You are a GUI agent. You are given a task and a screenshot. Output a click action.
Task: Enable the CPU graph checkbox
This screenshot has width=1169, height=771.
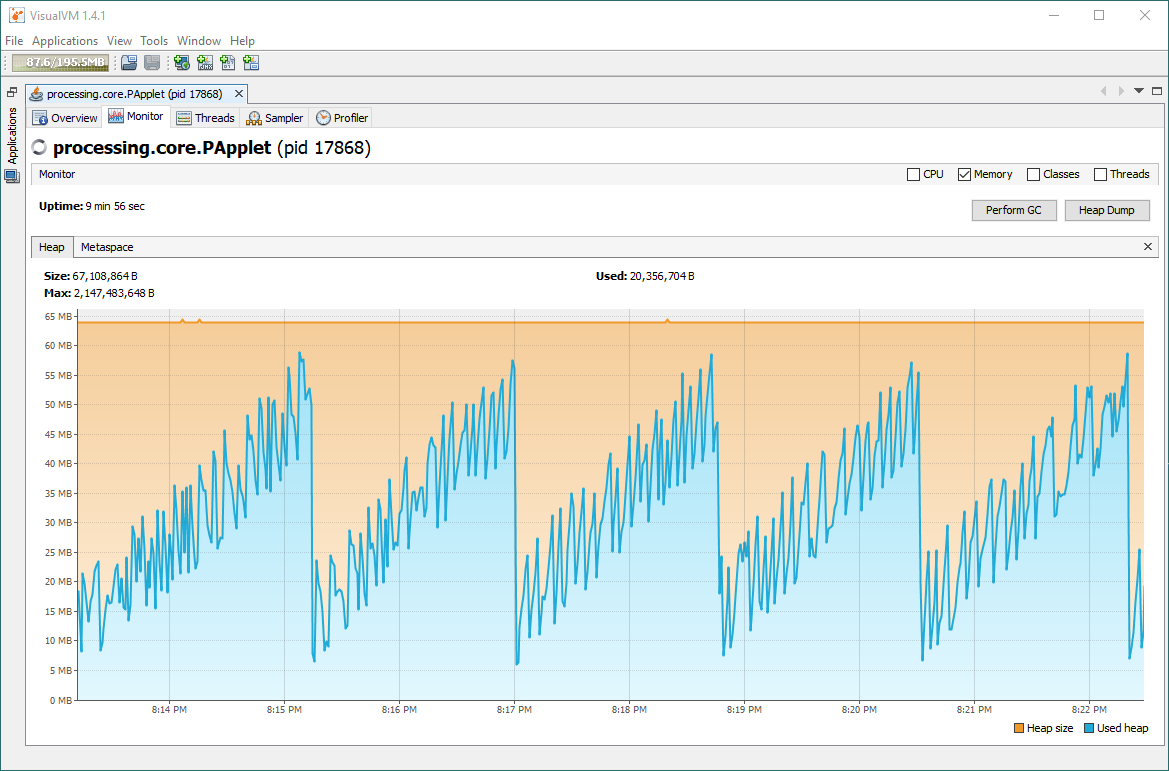[913, 174]
